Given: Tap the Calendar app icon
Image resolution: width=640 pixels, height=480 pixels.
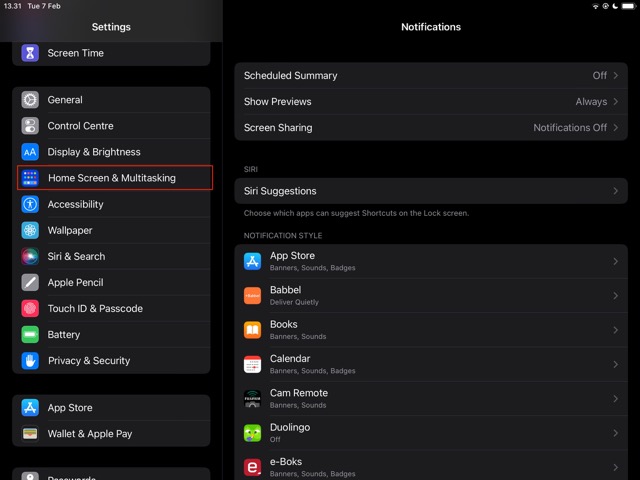Looking at the screenshot, I should click(252, 364).
